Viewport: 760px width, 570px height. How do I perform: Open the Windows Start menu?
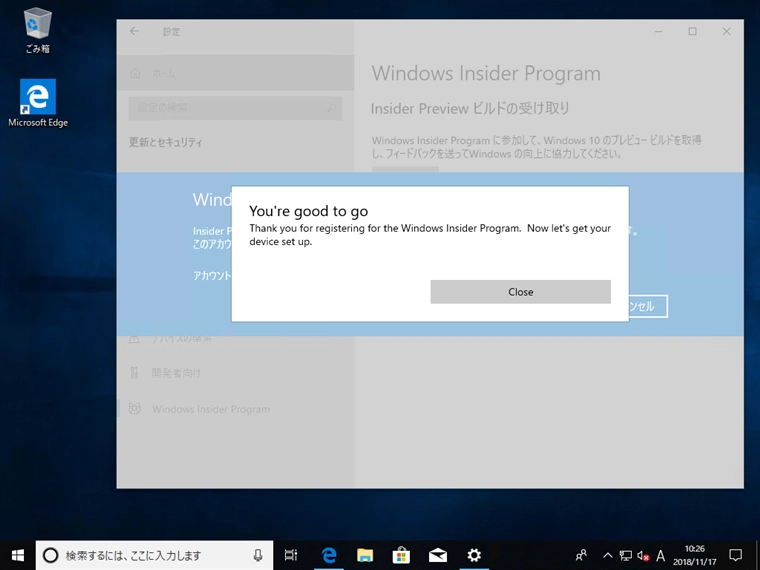(x=17, y=555)
